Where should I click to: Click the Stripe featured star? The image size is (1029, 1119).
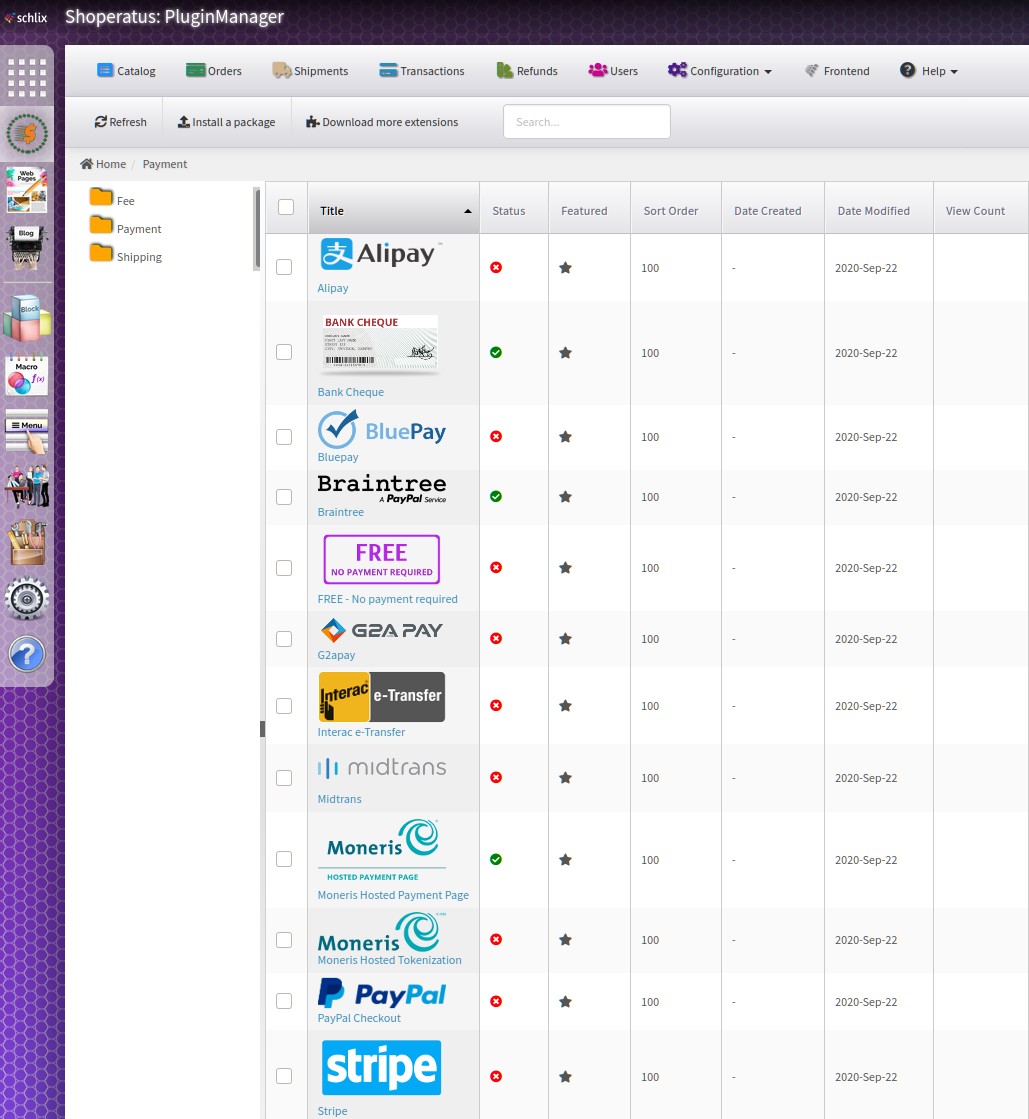pos(565,1077)
